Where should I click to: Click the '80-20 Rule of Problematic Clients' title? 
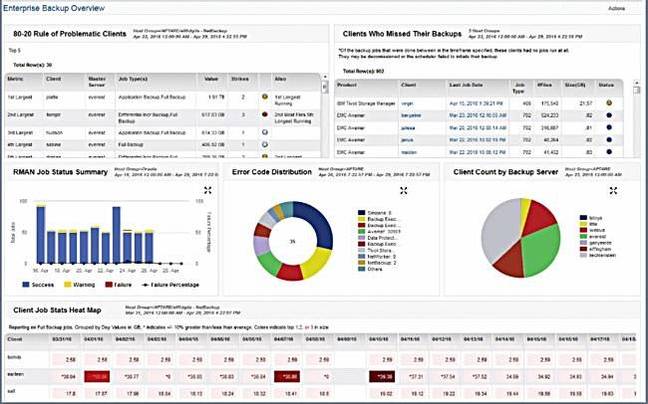pyautogui.click(x=70, y=34)
